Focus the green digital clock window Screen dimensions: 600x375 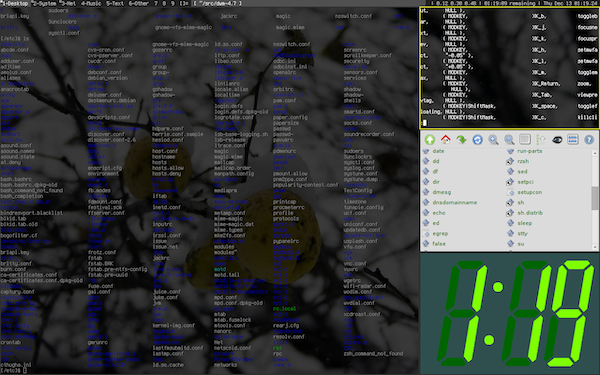click(510, 313)
